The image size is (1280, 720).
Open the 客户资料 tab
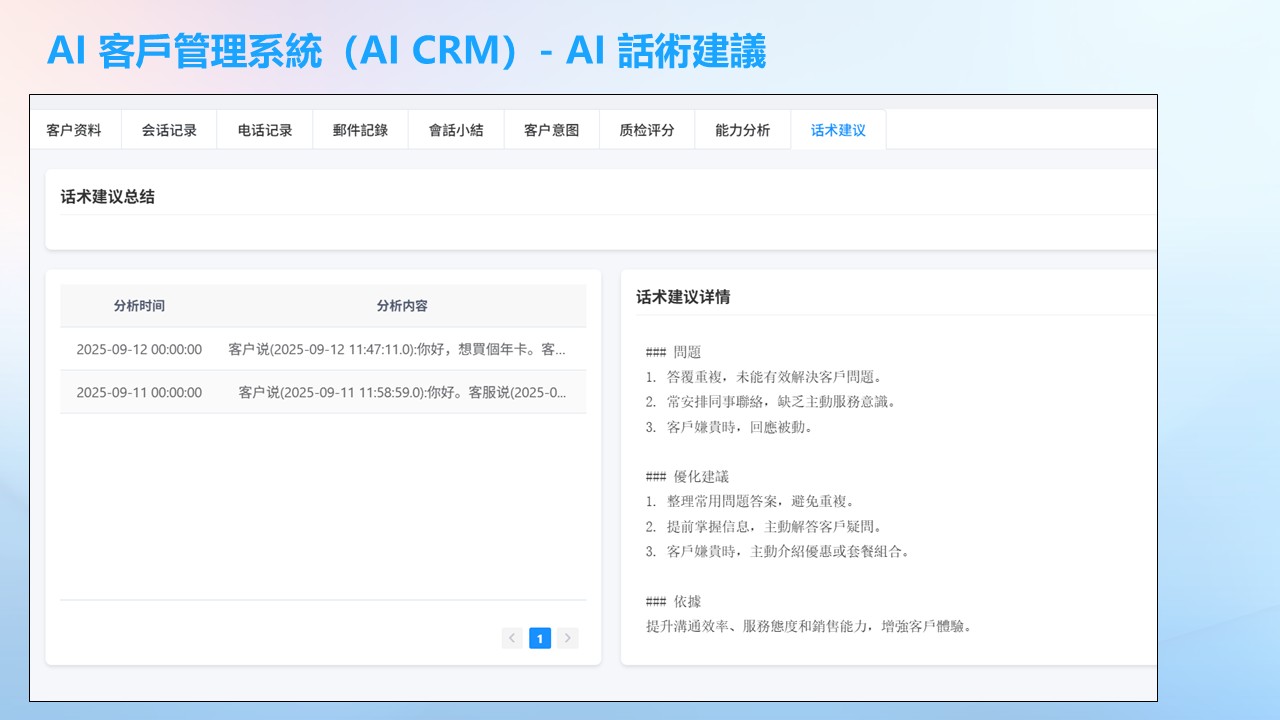pos(74,130)
